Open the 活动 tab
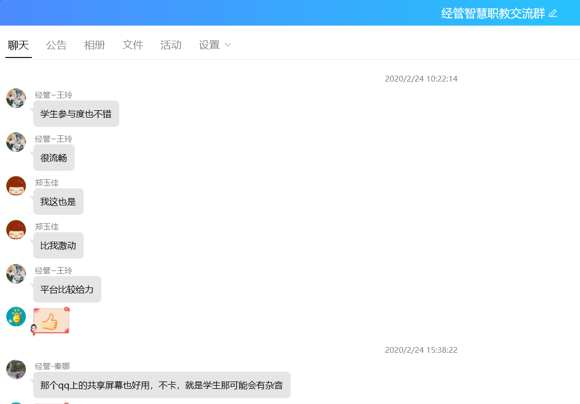This screenshot has width=580, height=404. 171,45
